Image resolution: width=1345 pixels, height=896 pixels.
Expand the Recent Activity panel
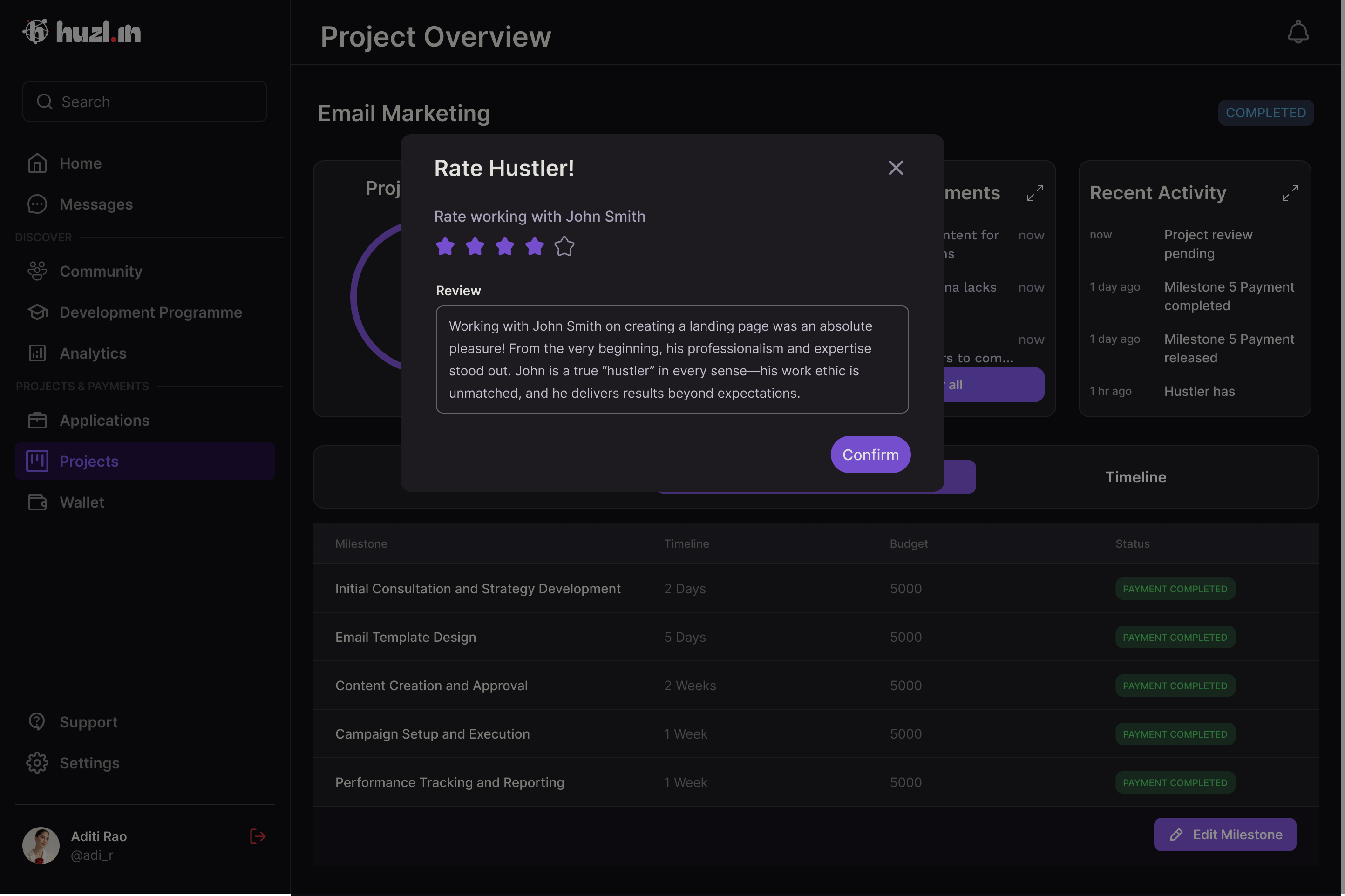pos(1290,193)
